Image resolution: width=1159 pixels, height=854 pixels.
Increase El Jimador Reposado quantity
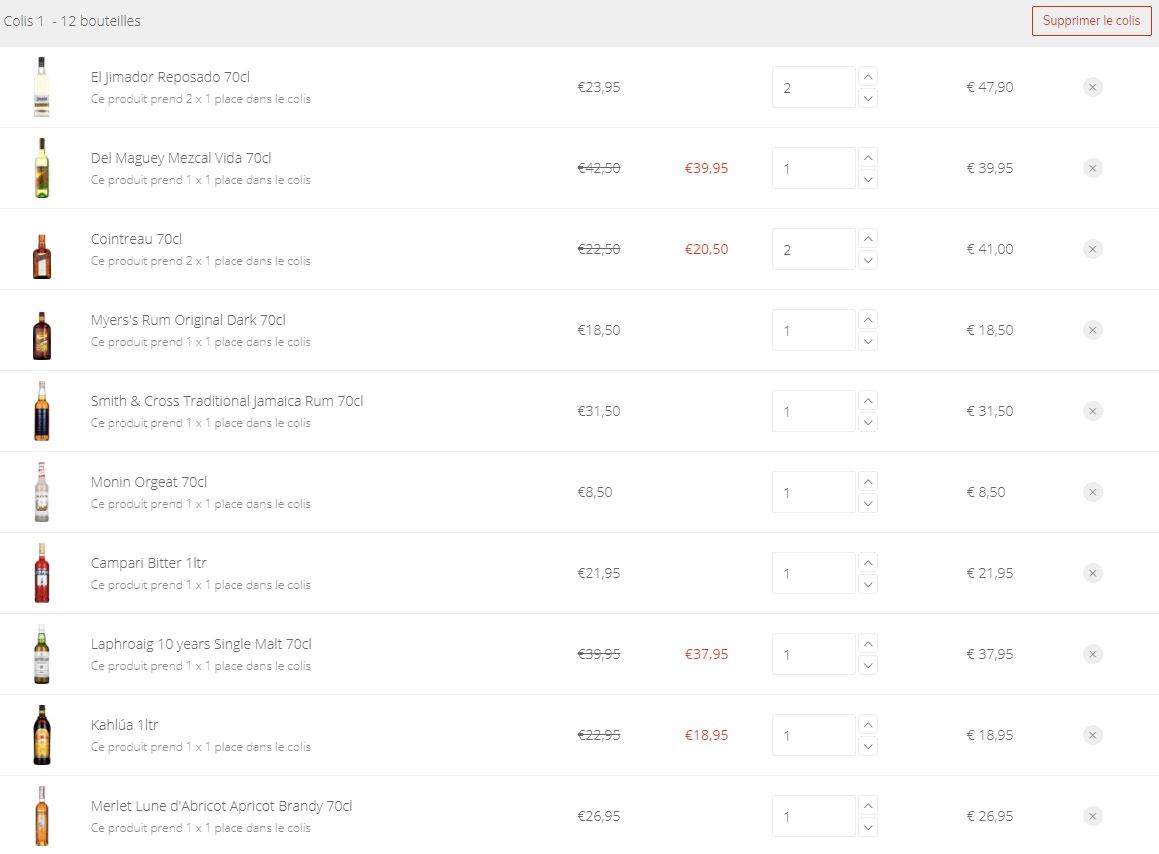tap(867, 77)
